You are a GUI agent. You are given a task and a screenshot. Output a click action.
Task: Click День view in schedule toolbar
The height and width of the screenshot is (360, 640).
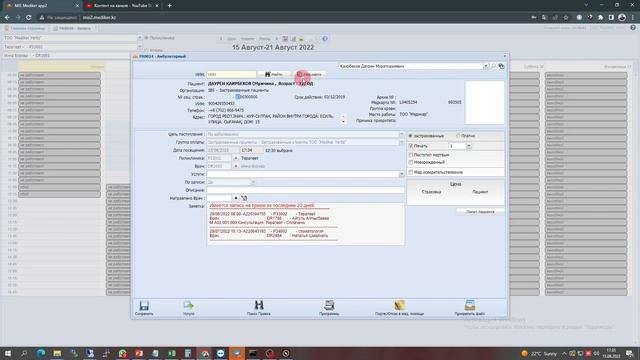[x=231, y=39]
